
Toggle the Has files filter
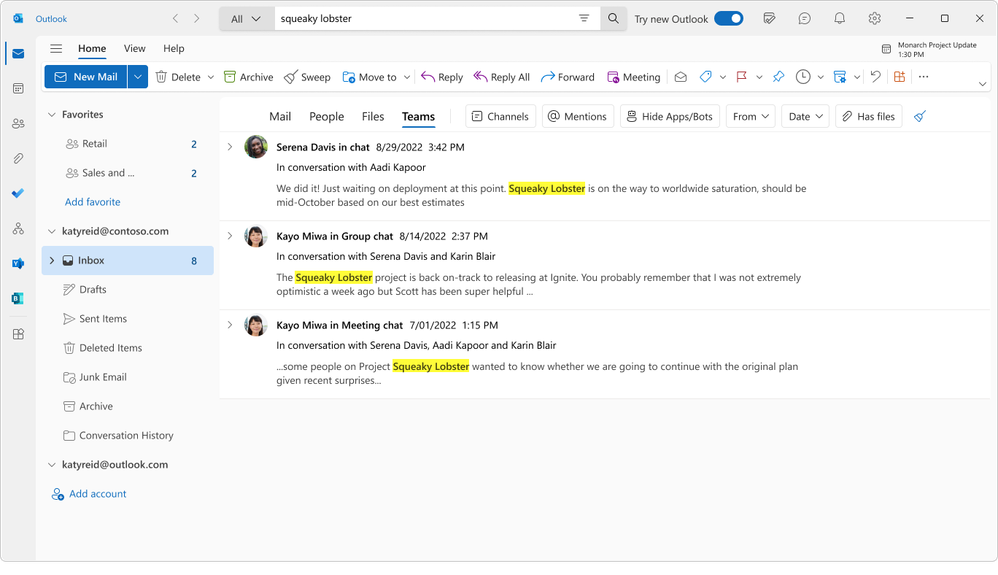click(868, 117)
